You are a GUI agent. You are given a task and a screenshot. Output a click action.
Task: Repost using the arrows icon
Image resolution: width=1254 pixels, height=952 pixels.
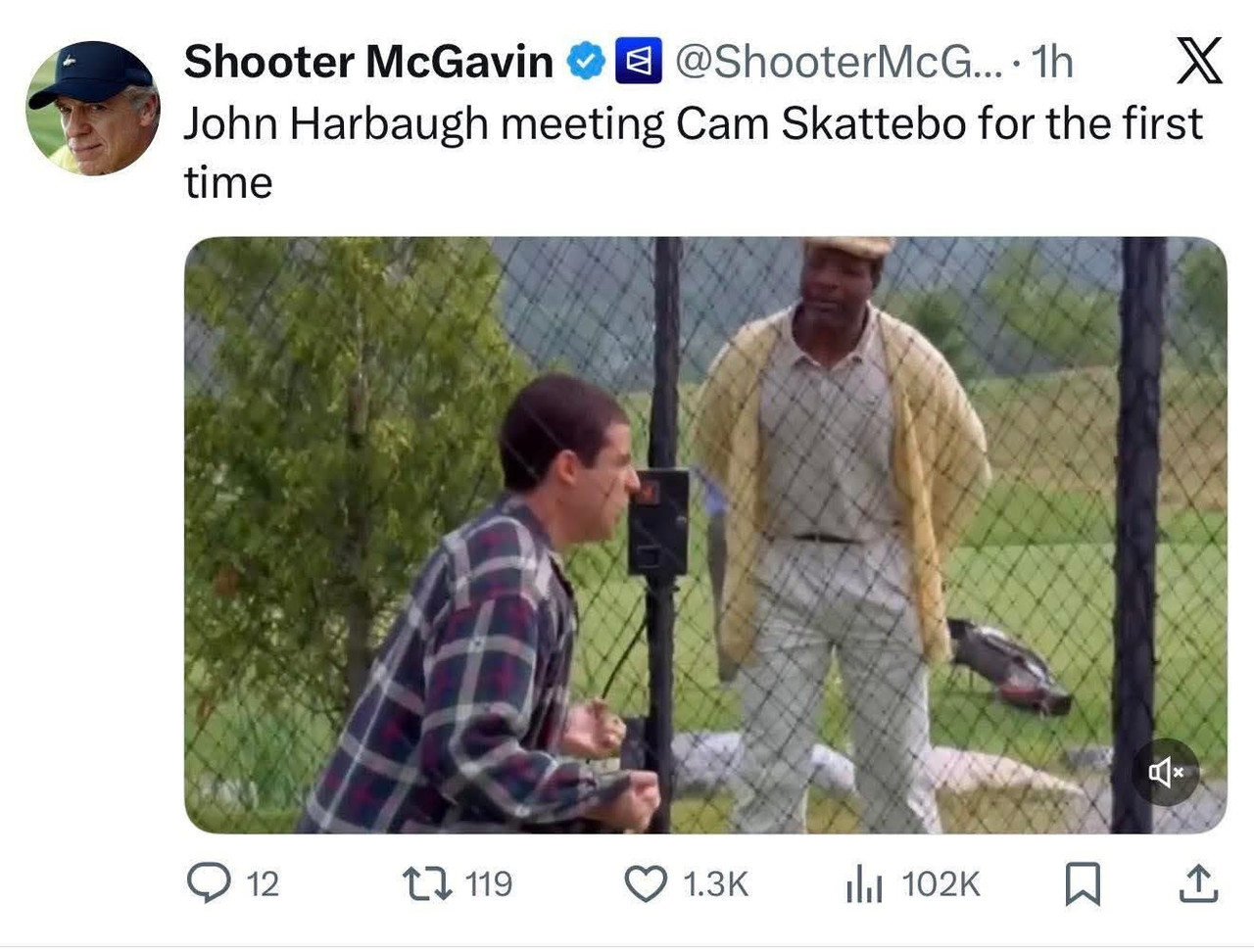click(427, 883)
